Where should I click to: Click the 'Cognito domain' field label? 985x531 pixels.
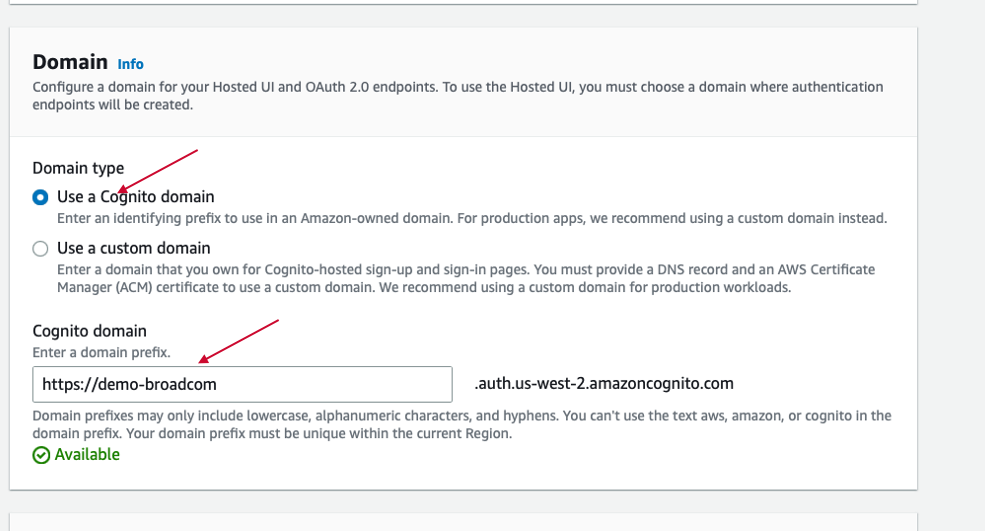tap(89, 331)
